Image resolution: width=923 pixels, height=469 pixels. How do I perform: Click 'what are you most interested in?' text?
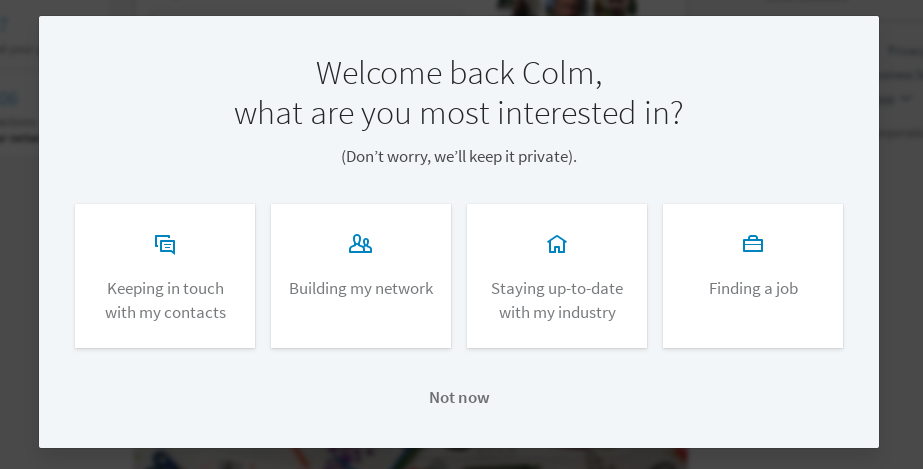tap(459, 113)
